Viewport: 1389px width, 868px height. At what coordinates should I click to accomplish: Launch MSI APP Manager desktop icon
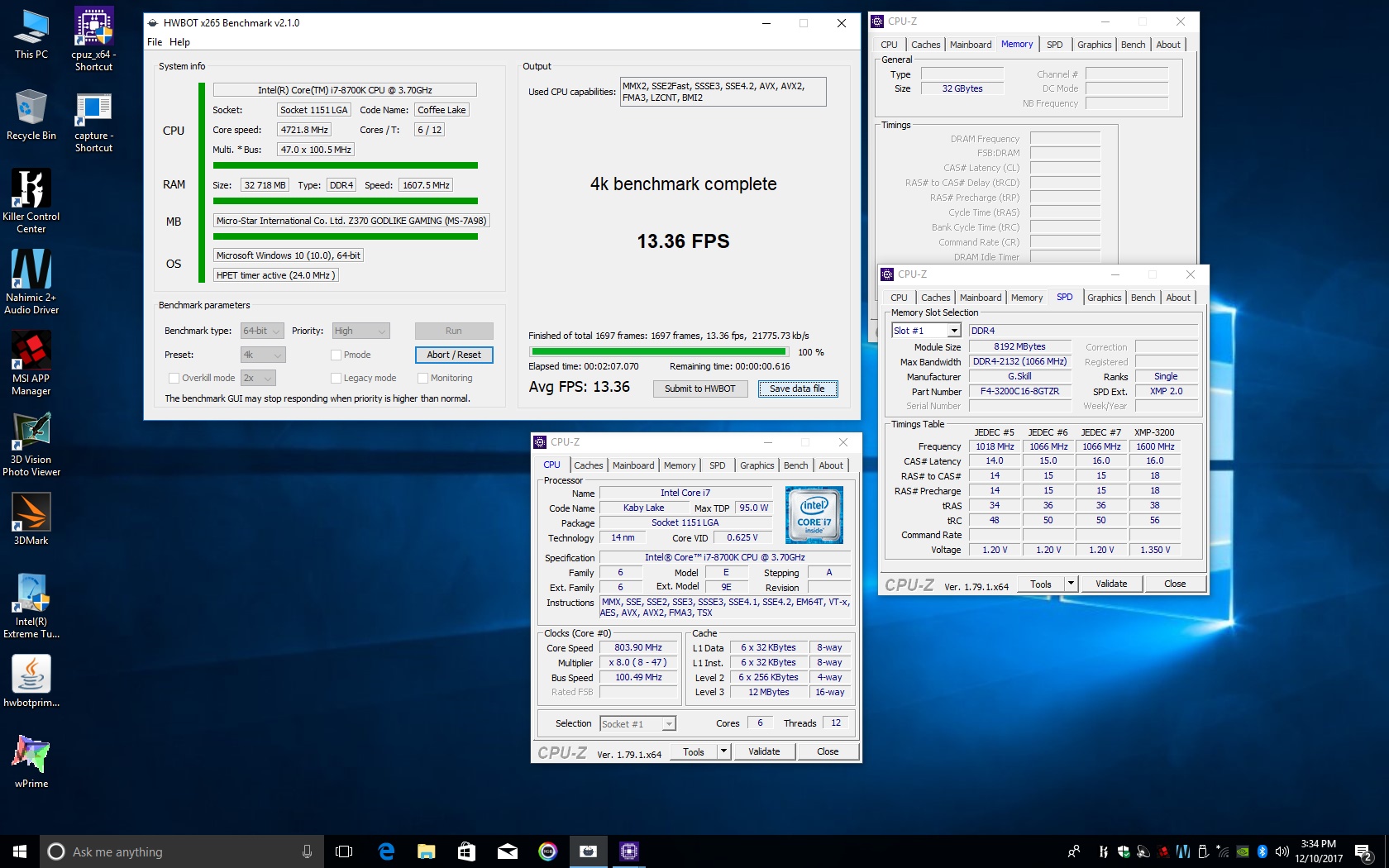point(31,363)
